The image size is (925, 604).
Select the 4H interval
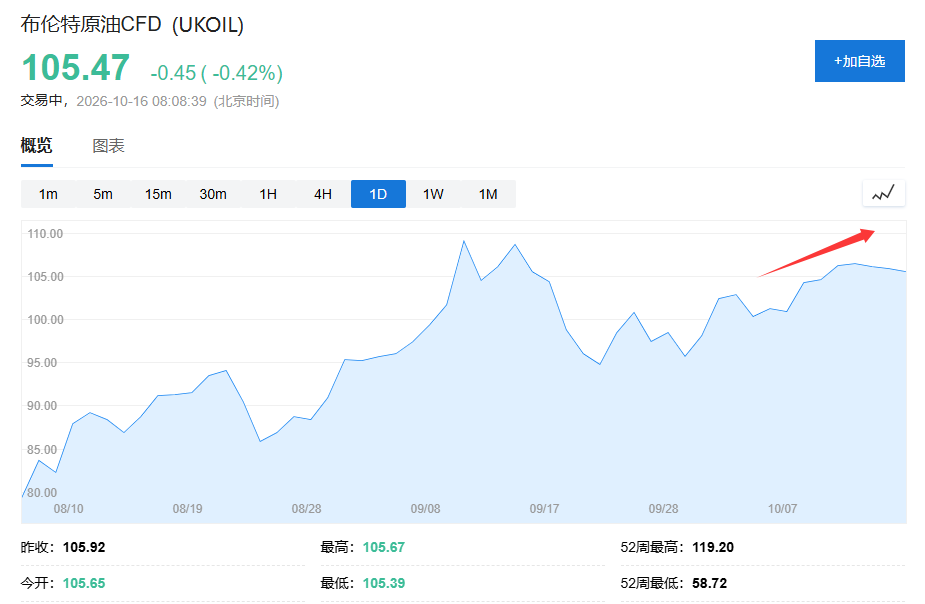[x=323, y=194]
